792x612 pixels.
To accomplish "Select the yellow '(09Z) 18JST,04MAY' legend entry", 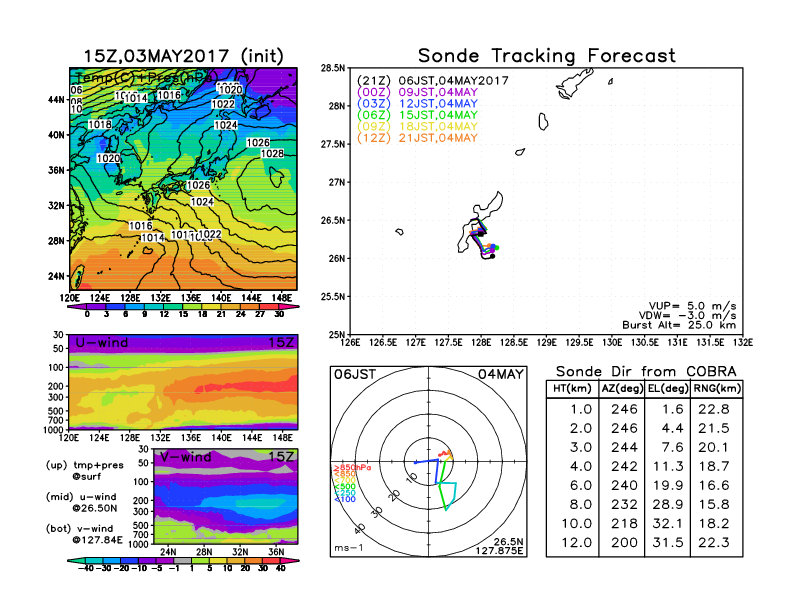I will [x=417, y=126].
